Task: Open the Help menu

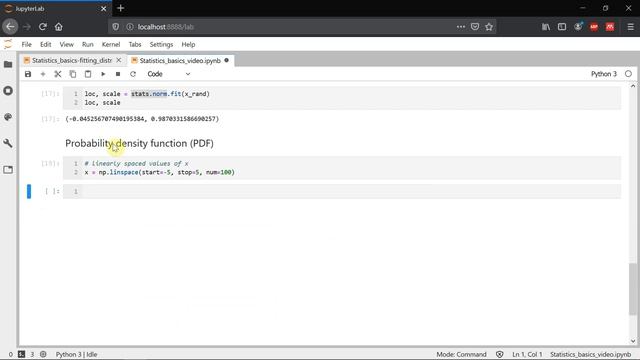Action: (x=188, y=44)
